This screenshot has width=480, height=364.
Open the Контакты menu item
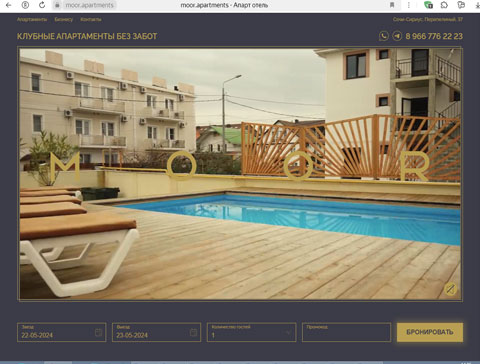point(91,19)
